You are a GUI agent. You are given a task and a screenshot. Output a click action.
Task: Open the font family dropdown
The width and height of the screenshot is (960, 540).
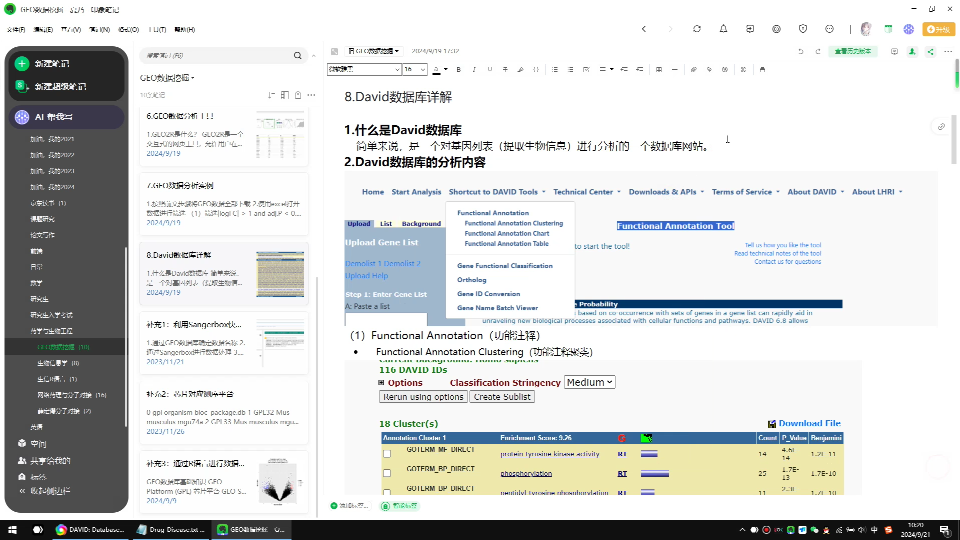point(364,70)
